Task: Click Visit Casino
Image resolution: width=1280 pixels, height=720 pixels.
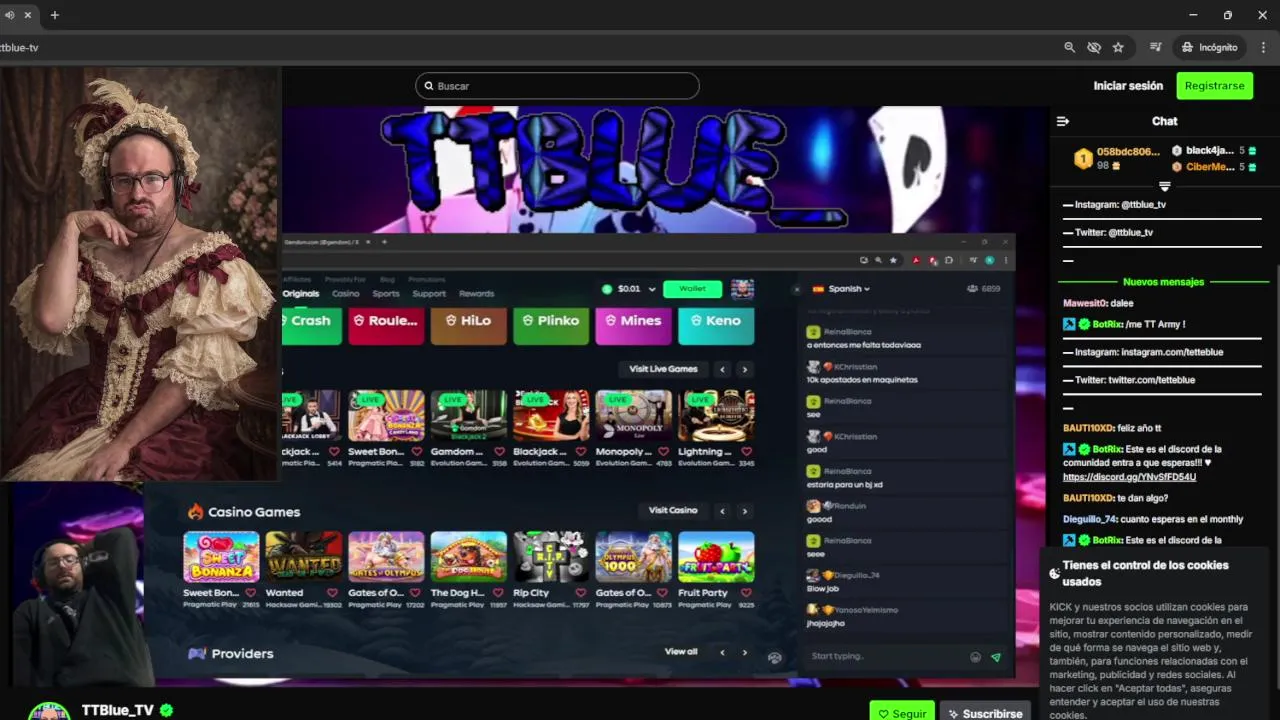Action: click(x=673, y=511)
